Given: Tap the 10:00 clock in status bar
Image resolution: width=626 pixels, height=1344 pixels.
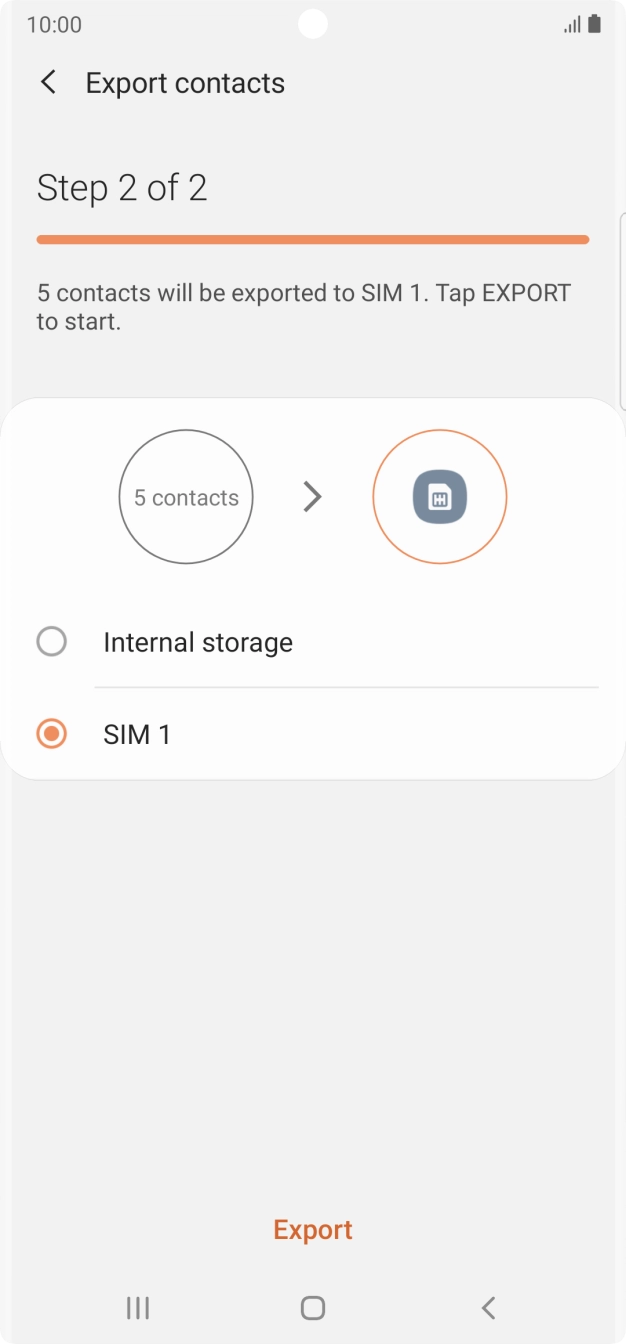Looking at the screenshot, I should (54, 24).
